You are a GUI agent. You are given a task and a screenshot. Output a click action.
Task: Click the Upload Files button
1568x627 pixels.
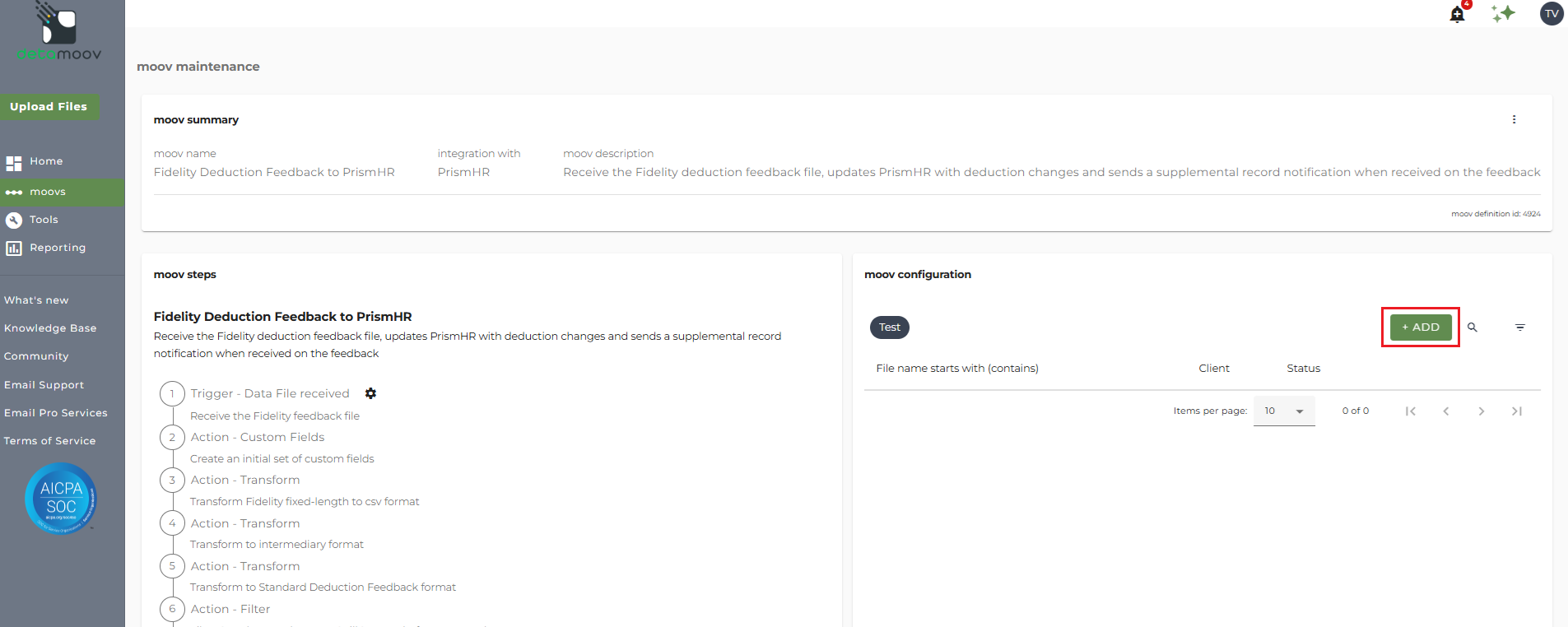[x=49, y=106]
